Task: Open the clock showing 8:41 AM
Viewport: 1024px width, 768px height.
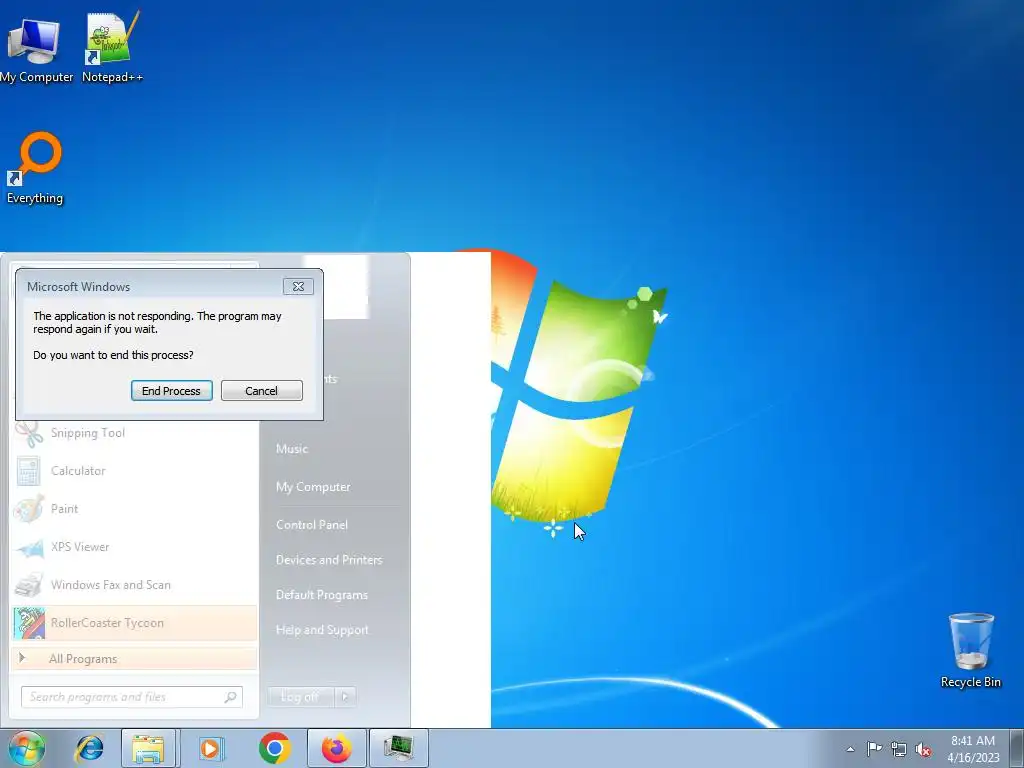Action: tap(973, 749)
